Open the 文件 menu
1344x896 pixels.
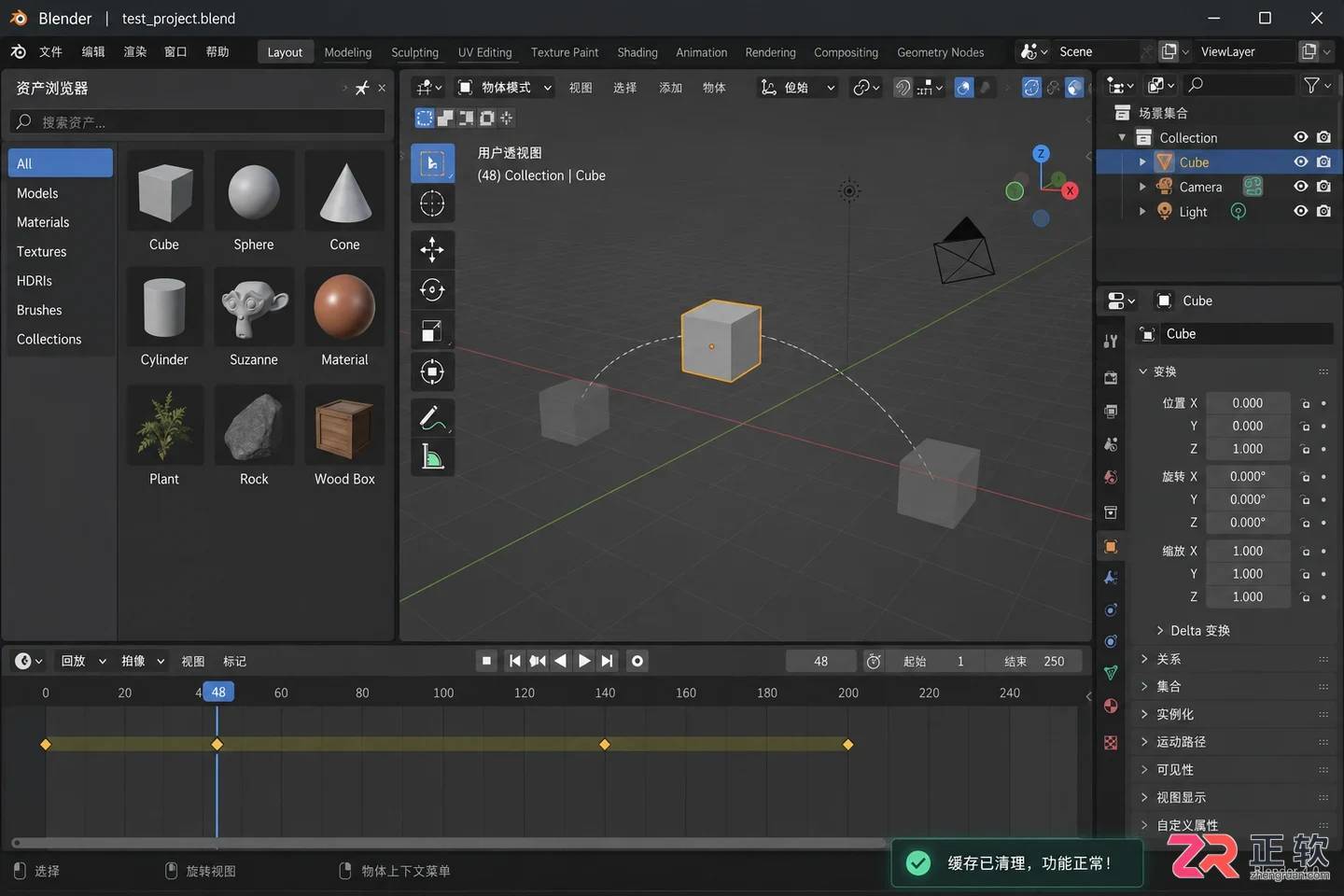pos(50,51)
